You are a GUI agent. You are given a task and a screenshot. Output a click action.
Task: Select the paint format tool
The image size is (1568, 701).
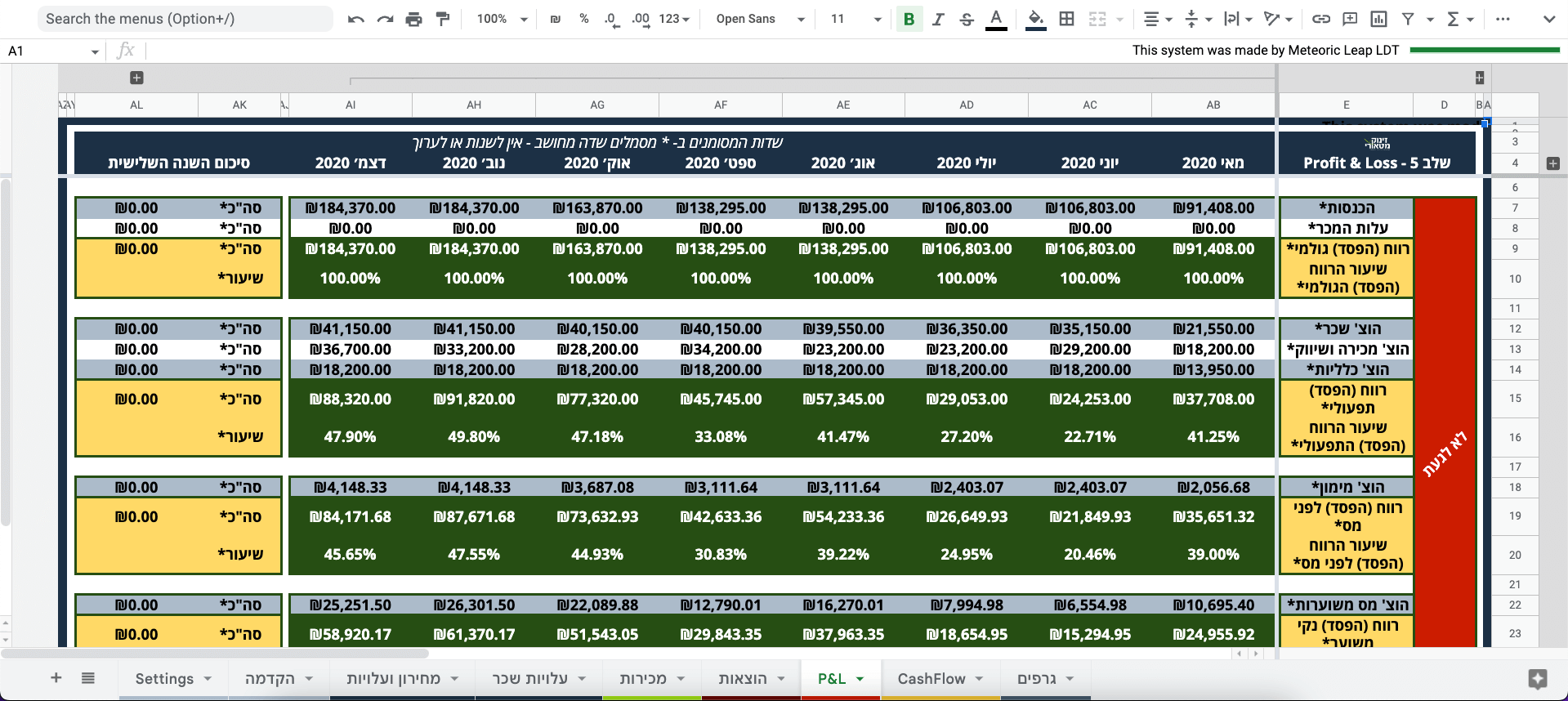click(x=443, y=19)
